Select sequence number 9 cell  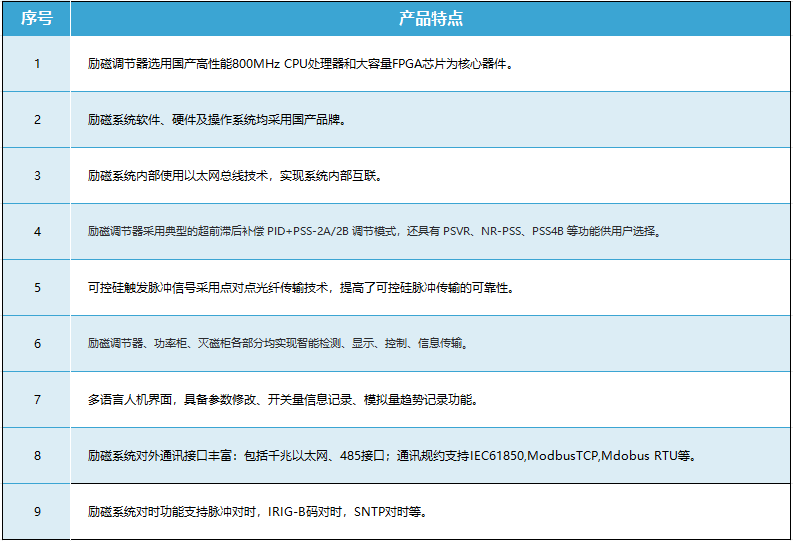(x=37, y=512)
